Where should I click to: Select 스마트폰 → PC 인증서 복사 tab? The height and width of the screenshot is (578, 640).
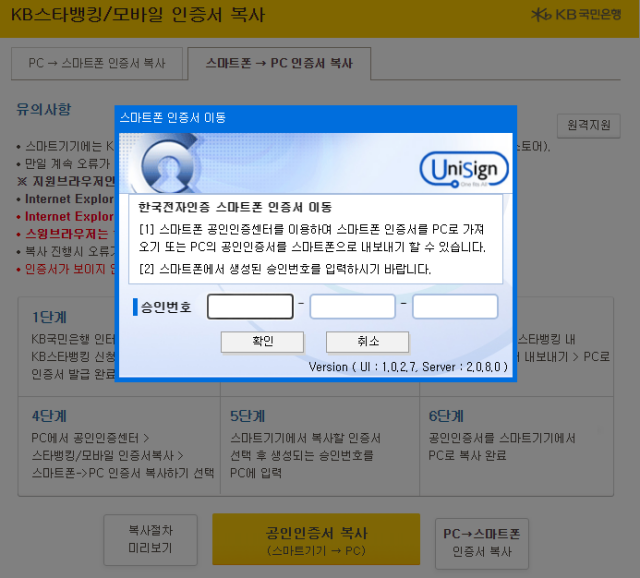279,63
